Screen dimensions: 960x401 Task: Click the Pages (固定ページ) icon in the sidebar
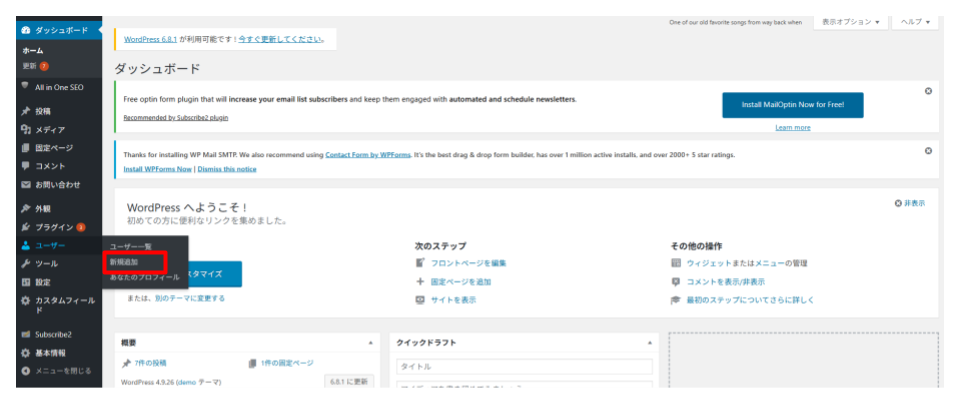coord(26,148)
